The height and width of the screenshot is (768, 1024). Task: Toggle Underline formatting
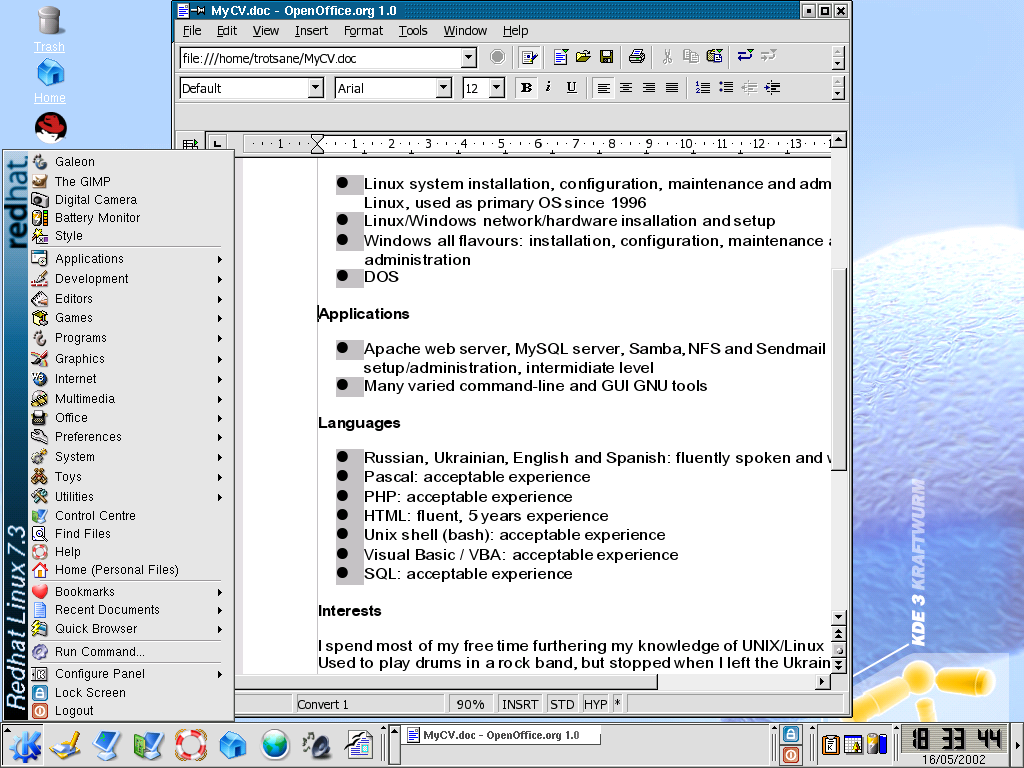click(x=571, y=88)
